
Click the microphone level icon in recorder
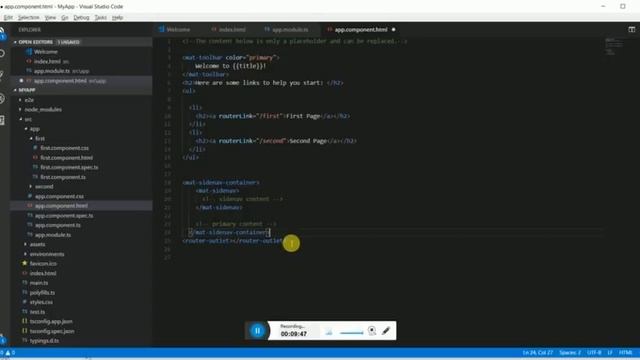pyautogui.click(x=329, y=332)
